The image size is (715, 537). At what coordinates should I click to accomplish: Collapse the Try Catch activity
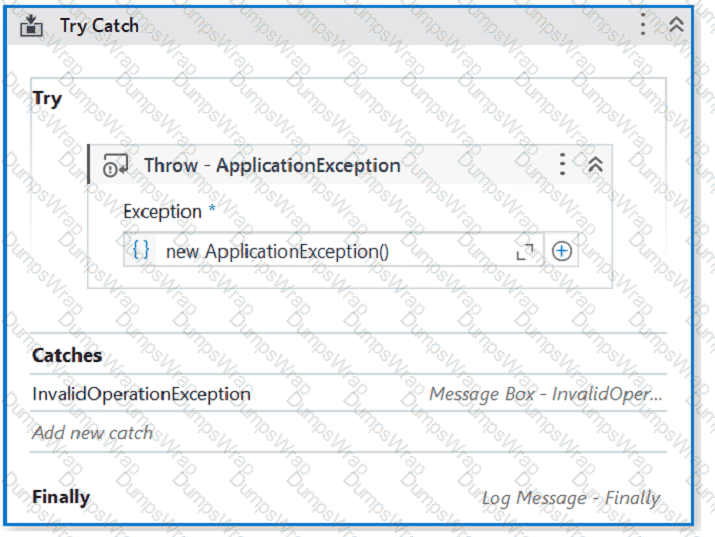(x=676, y=25)
